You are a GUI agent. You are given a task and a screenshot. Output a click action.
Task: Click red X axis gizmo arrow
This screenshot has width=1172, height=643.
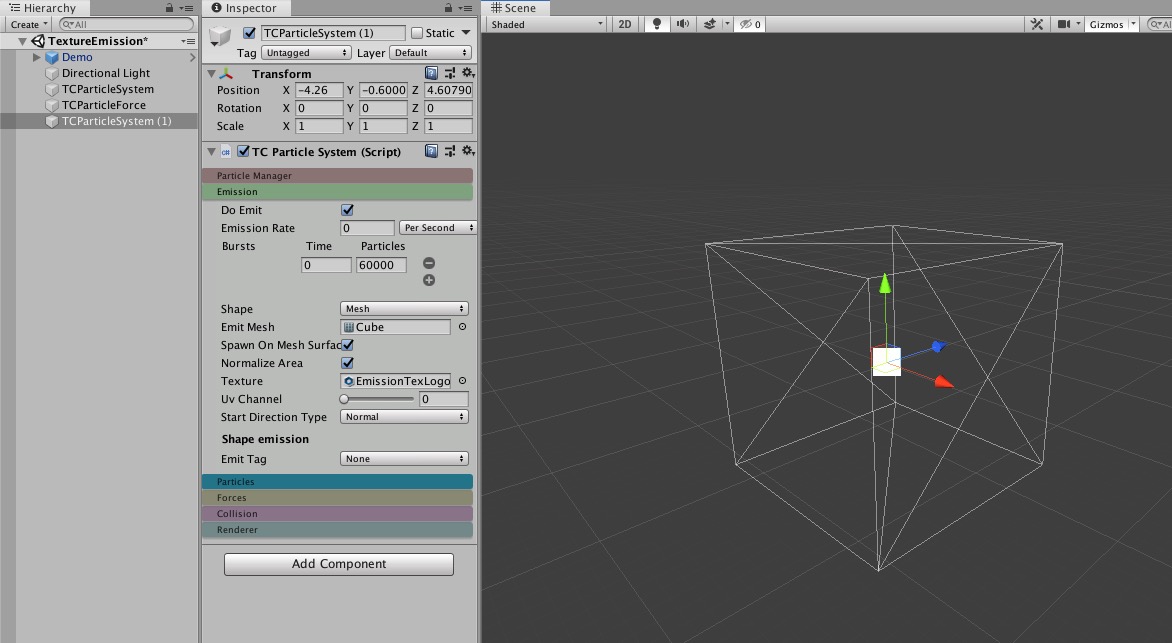pos(944,382)
